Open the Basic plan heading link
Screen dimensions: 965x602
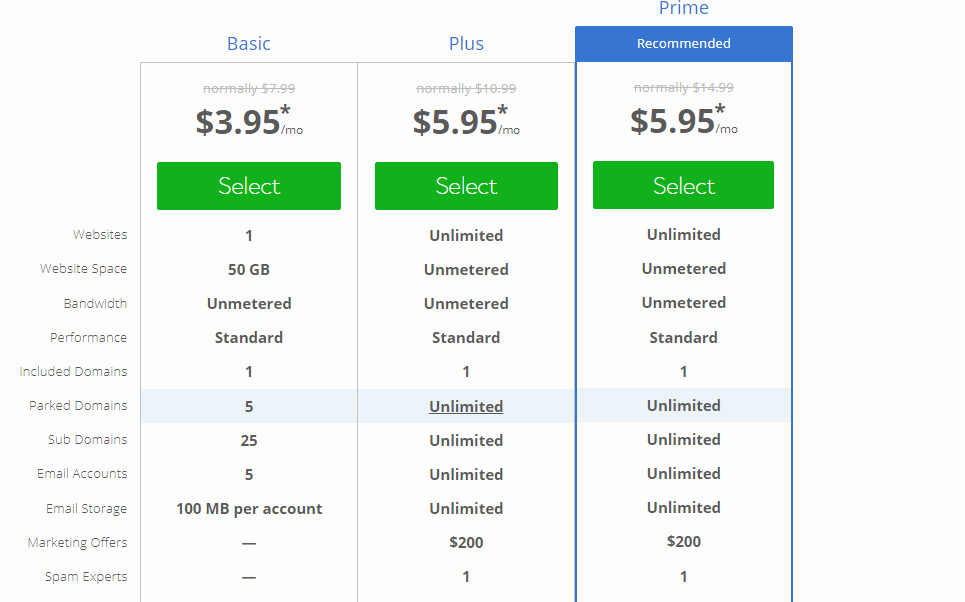click(x=249, y=44)
